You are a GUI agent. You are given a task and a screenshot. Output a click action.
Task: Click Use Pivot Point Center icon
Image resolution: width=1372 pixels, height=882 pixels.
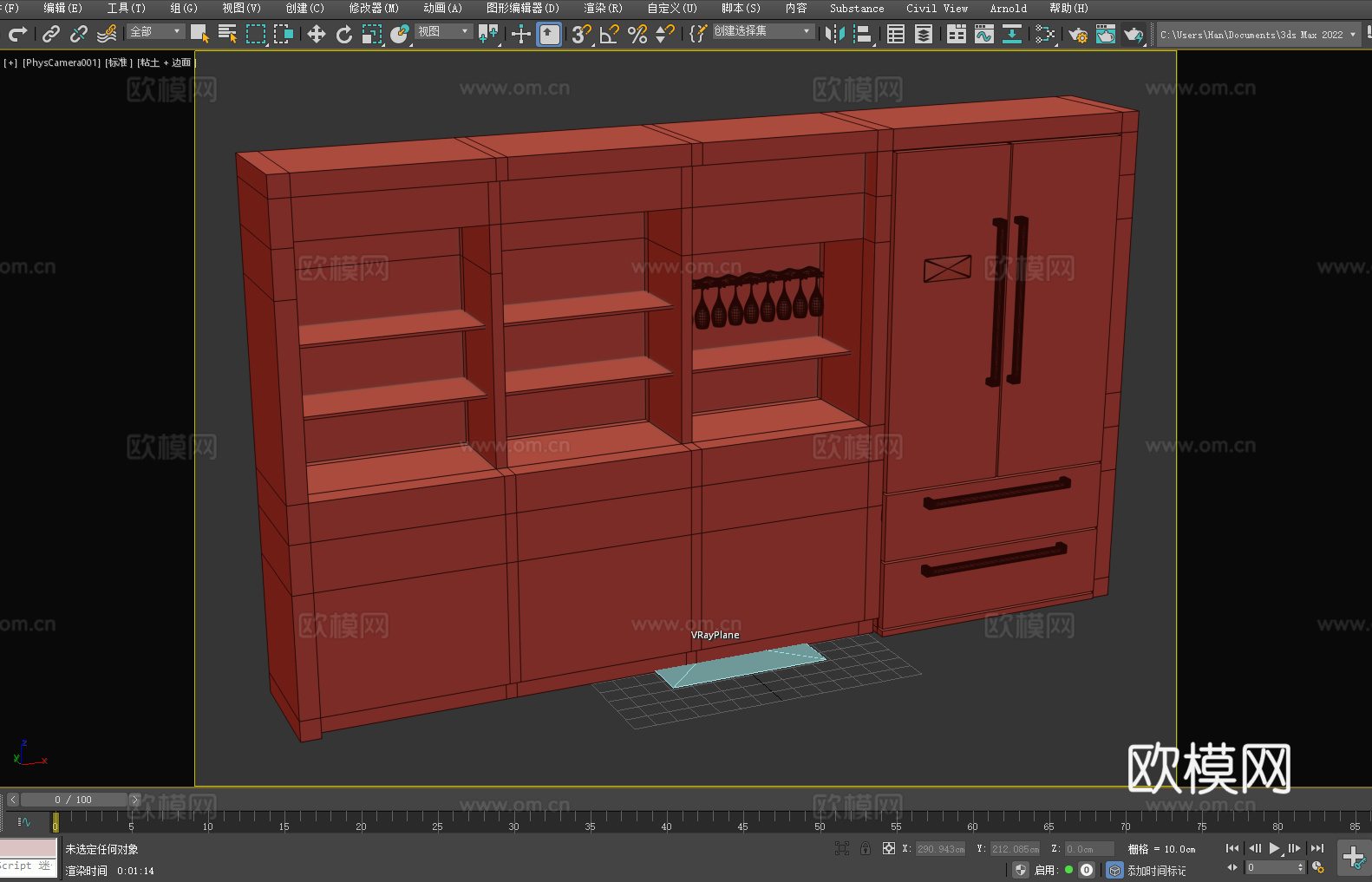pyautogui.click(x=488, y=35)
